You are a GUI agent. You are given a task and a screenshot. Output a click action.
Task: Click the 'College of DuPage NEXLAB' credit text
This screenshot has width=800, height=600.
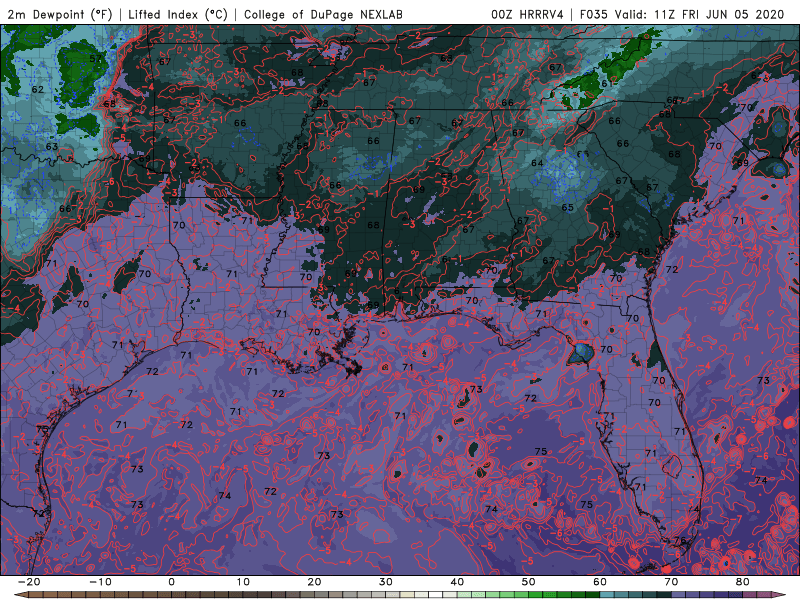tap(323, 14)
